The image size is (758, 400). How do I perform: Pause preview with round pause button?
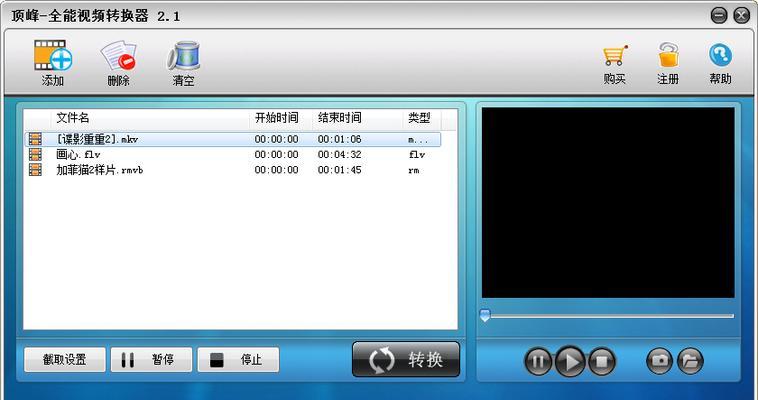538,361
